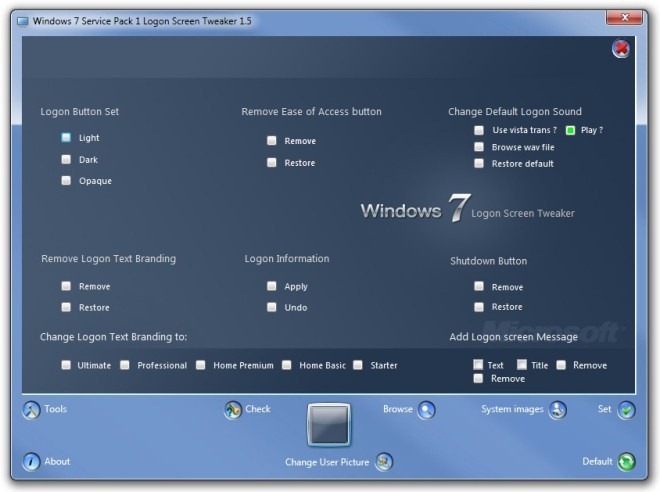Click the Change User Picture icon

point(383,462)
